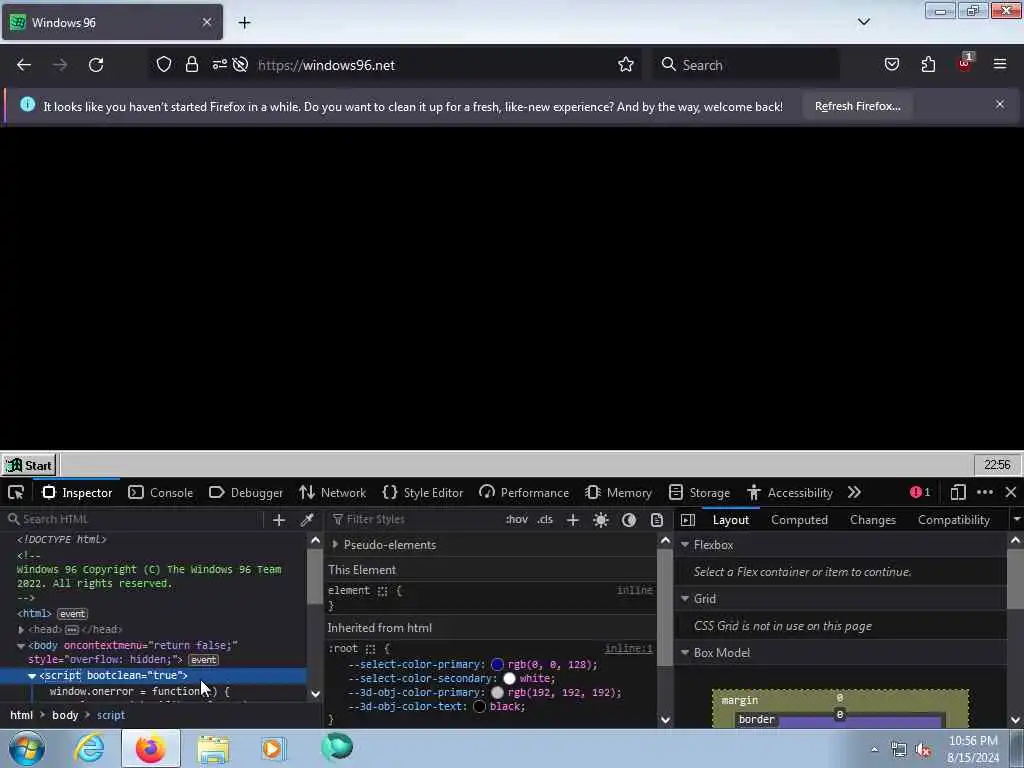This screenshot has width=1024, height=768.
Task: Toggle light color scheme simulation
Action: tap(601, 520)
